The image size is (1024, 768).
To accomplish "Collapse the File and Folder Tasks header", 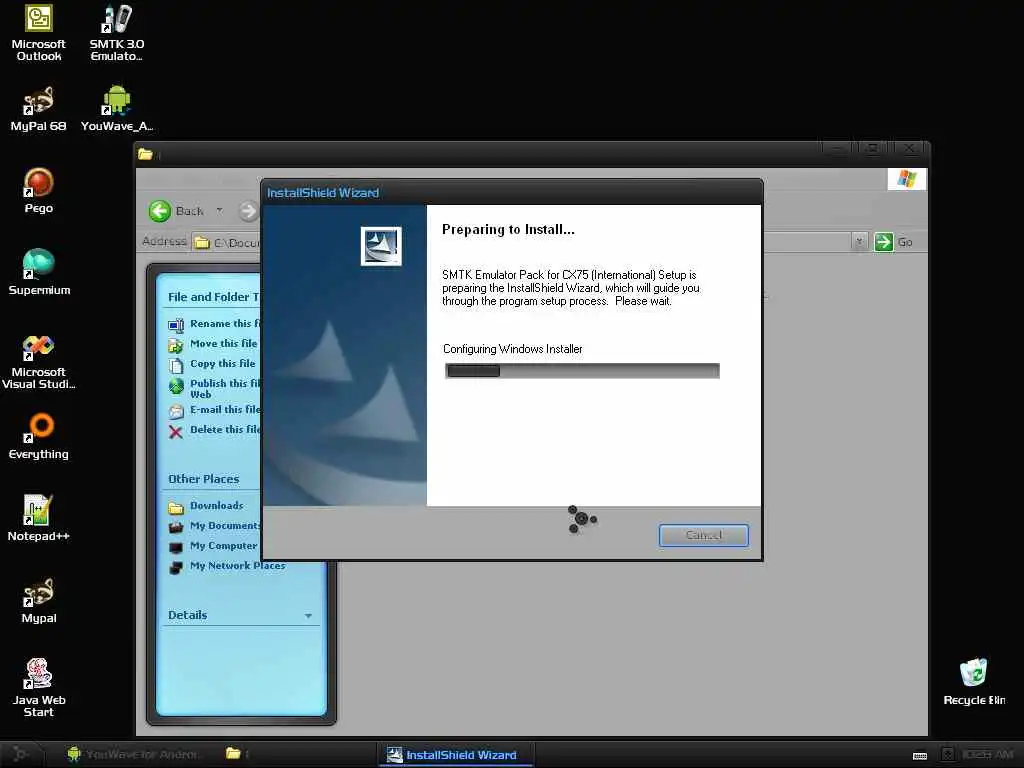I will click(214, 297).
